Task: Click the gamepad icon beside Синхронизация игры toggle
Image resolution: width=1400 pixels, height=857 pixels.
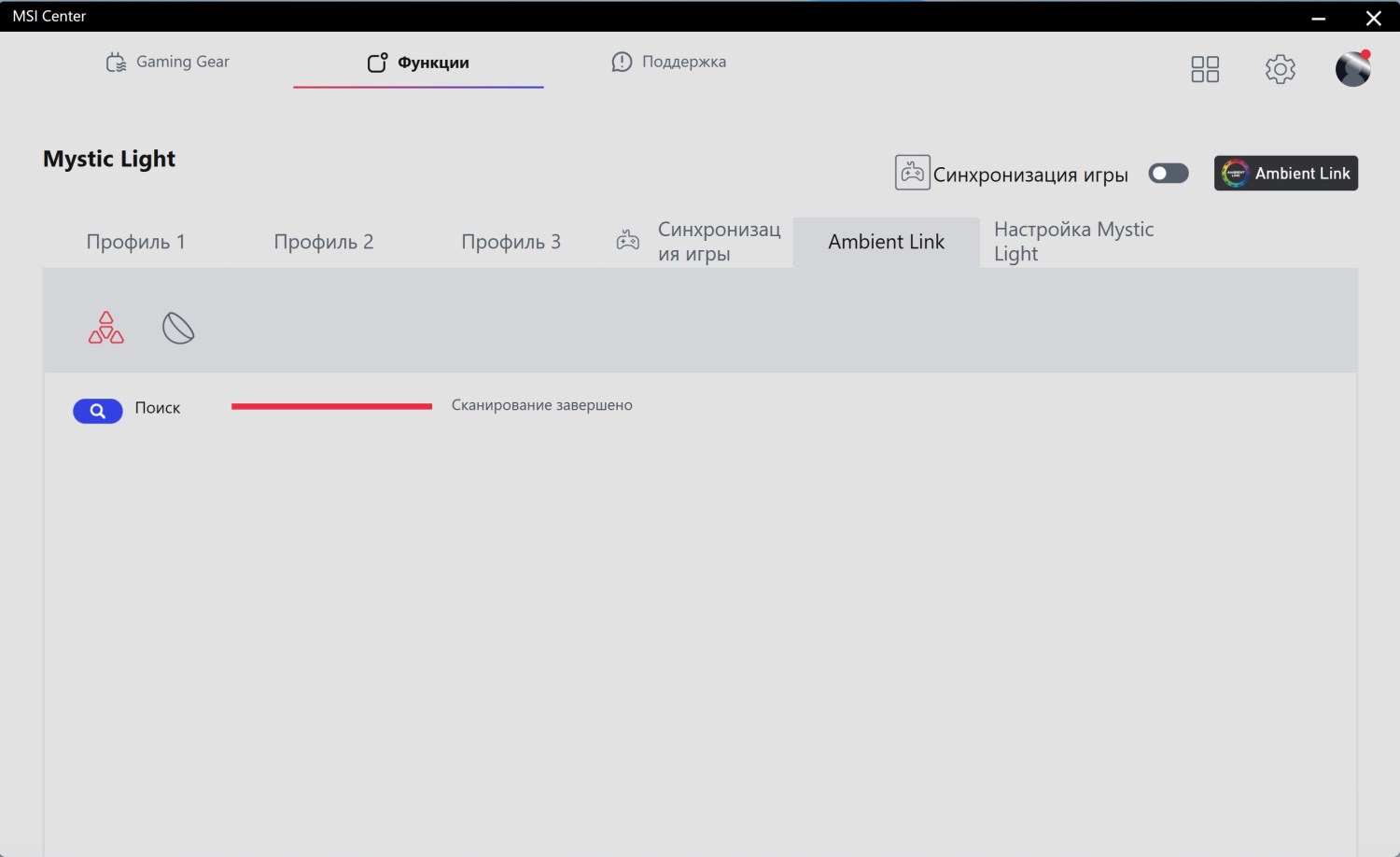Action: 913,173
